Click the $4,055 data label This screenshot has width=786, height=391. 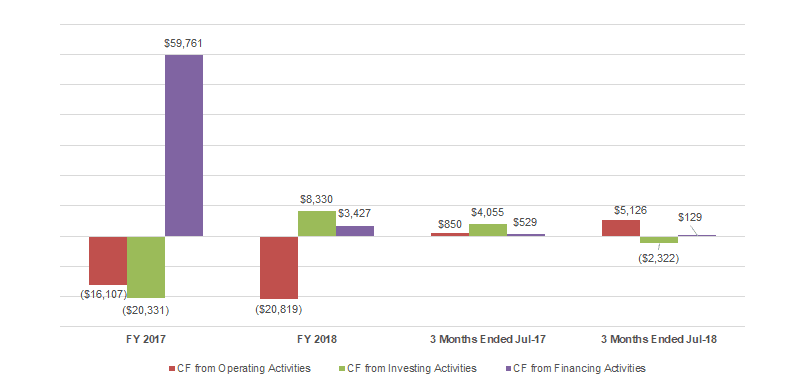(487, 213)
